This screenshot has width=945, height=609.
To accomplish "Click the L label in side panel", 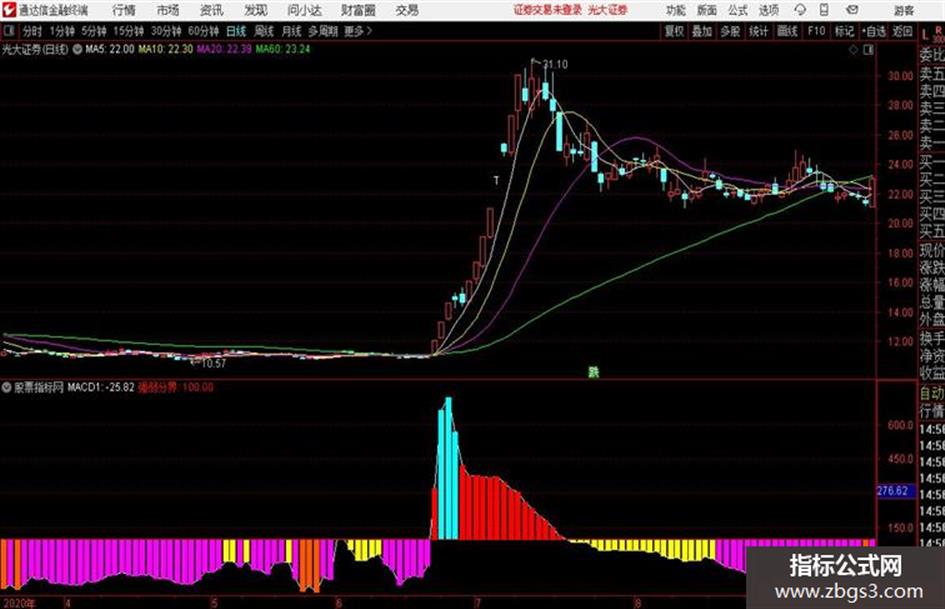I will click(x=925, y=36).
